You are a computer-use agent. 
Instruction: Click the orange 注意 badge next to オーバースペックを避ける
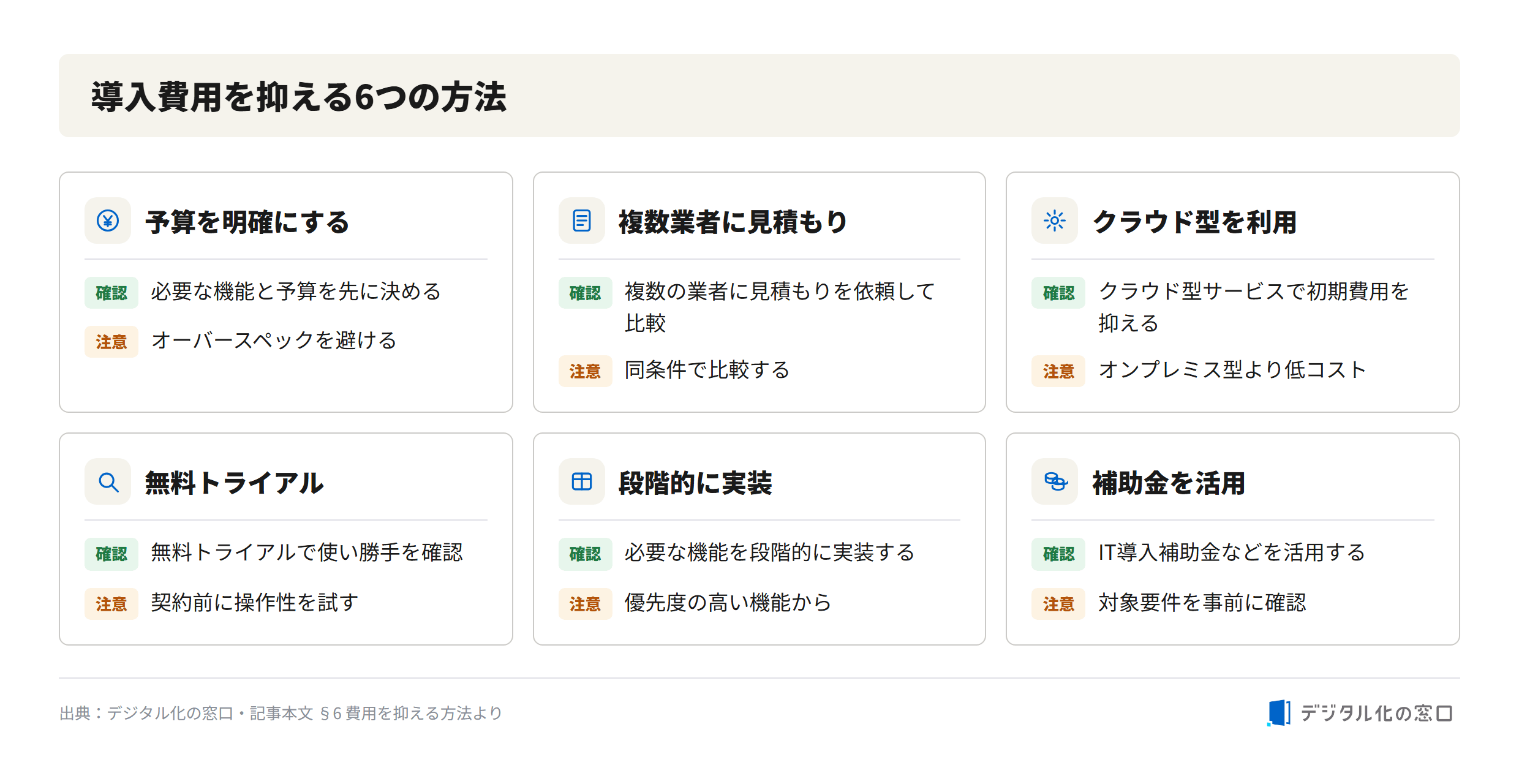111,342
